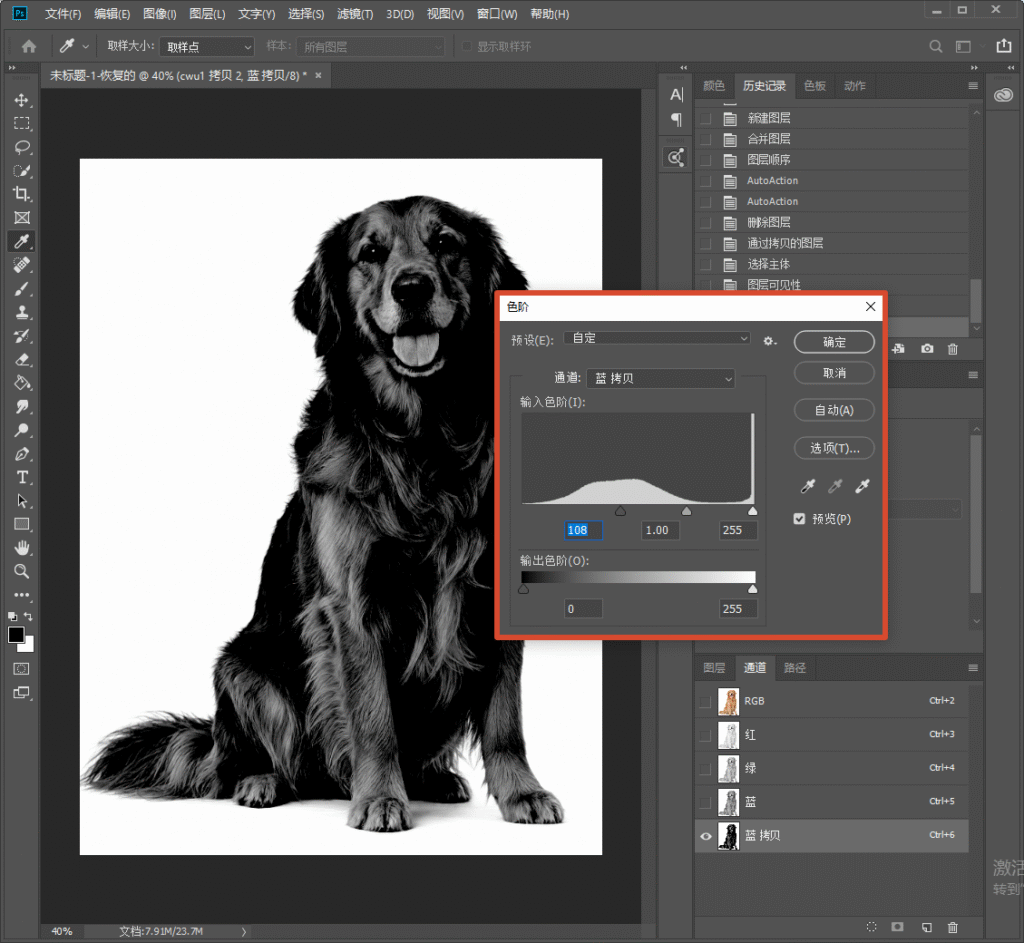
Task: Switch to the 路径 panel tab
Action: [795, 667]
